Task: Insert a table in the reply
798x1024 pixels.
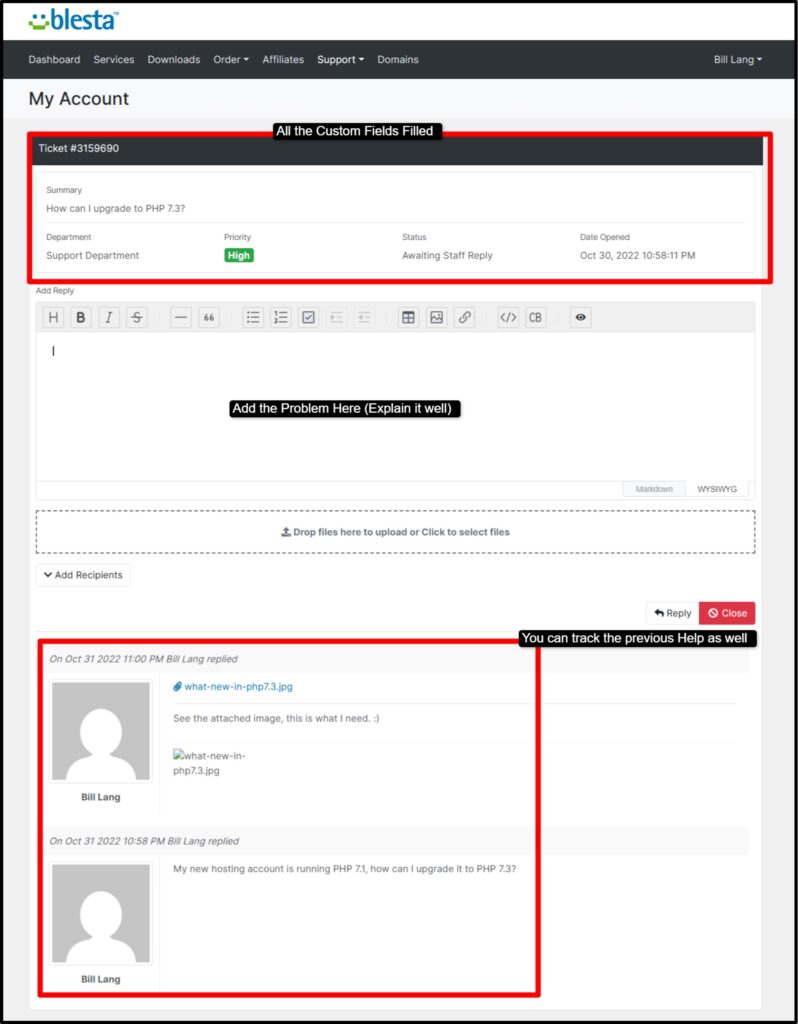Action: 408,317
